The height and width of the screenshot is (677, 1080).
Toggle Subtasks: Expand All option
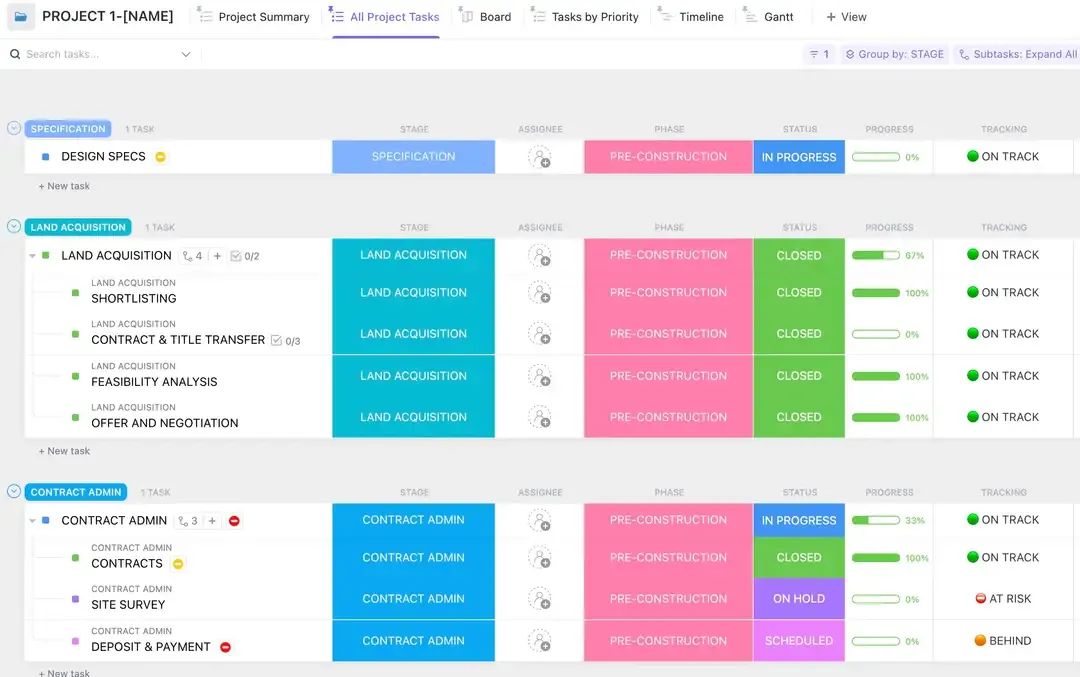click(1018, 54)
